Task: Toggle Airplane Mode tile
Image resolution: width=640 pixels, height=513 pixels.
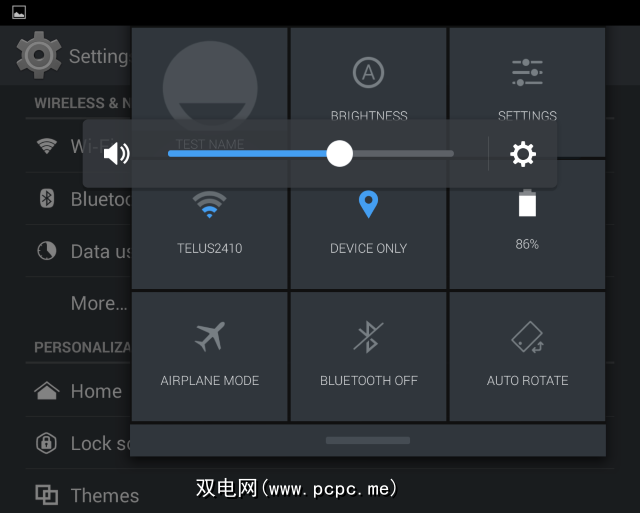Action: 209,356
